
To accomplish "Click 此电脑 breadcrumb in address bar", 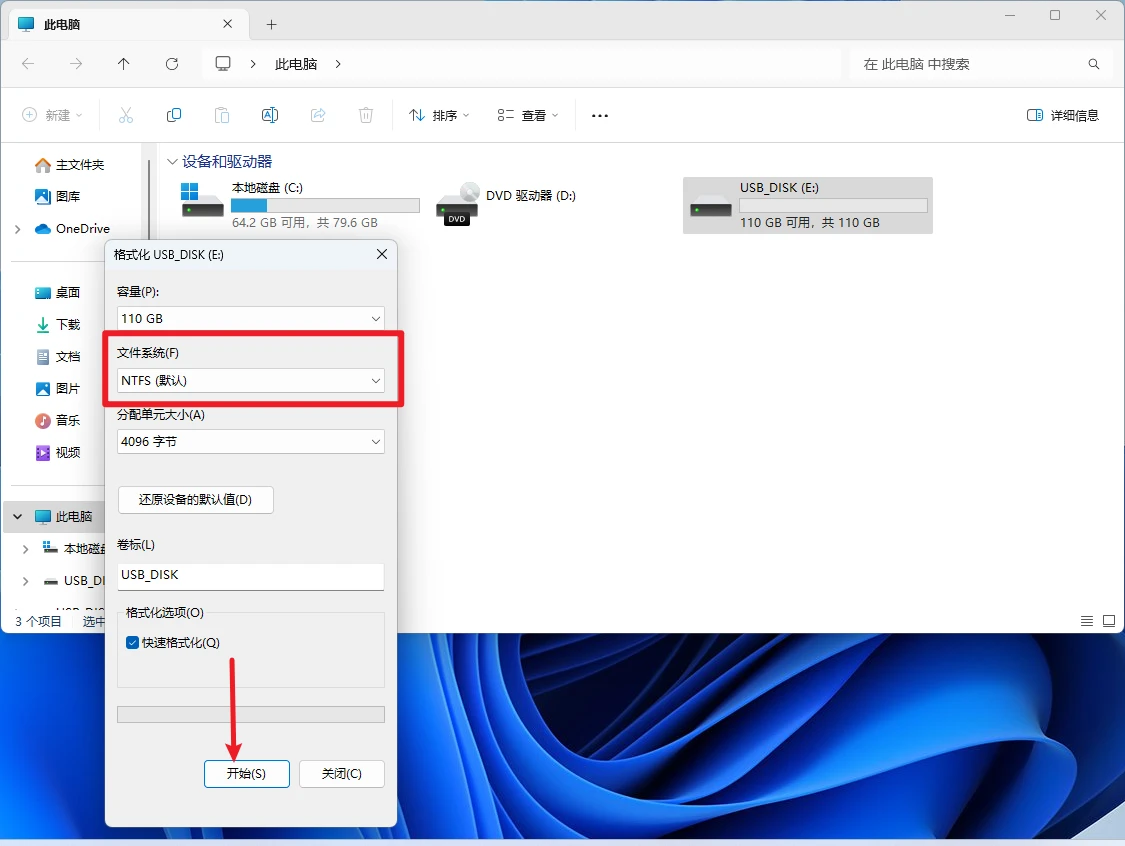I will tap(296, 64).
